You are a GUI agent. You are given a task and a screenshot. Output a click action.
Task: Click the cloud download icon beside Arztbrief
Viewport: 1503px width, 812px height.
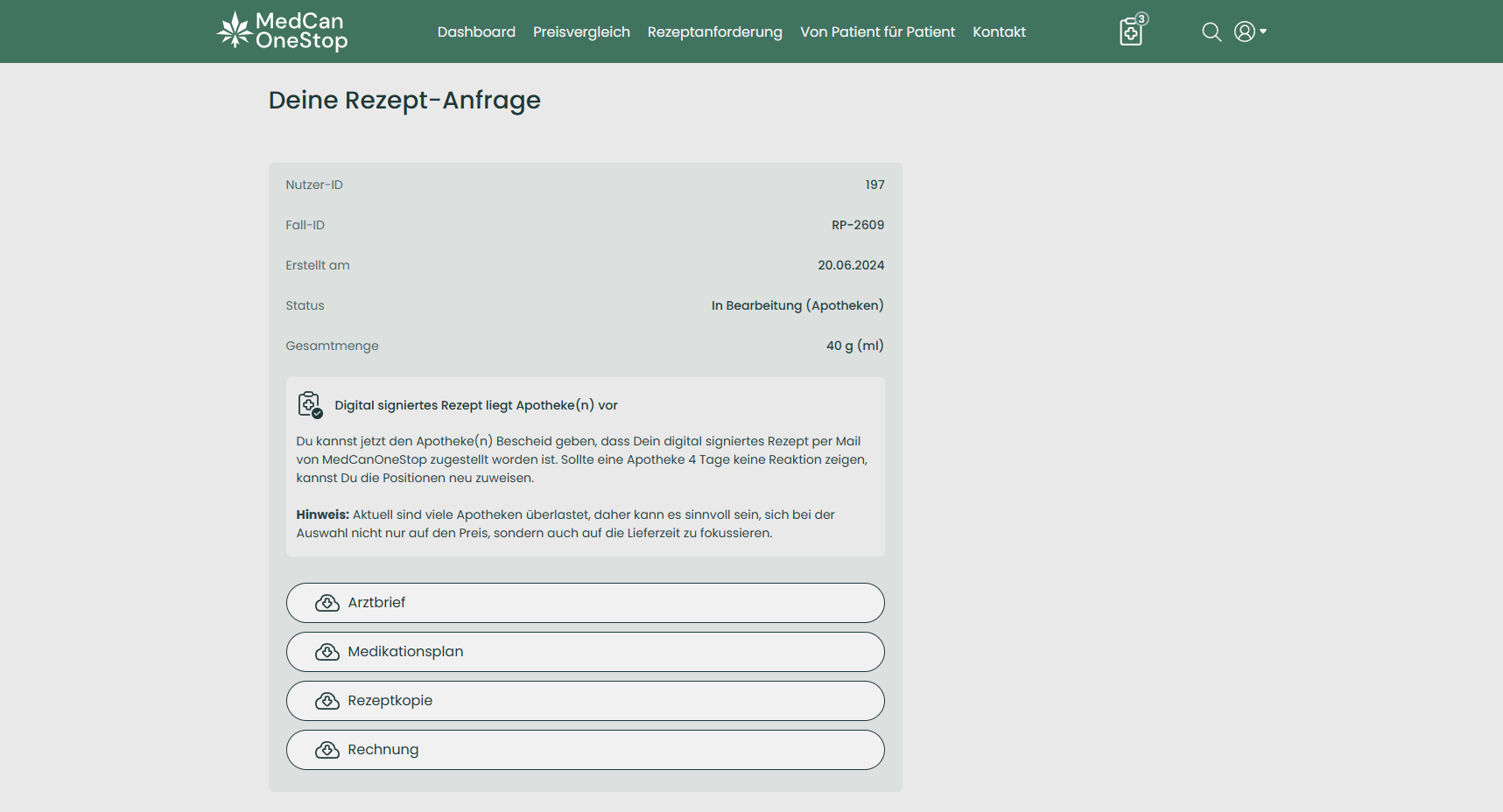click(x=327, y=603)
